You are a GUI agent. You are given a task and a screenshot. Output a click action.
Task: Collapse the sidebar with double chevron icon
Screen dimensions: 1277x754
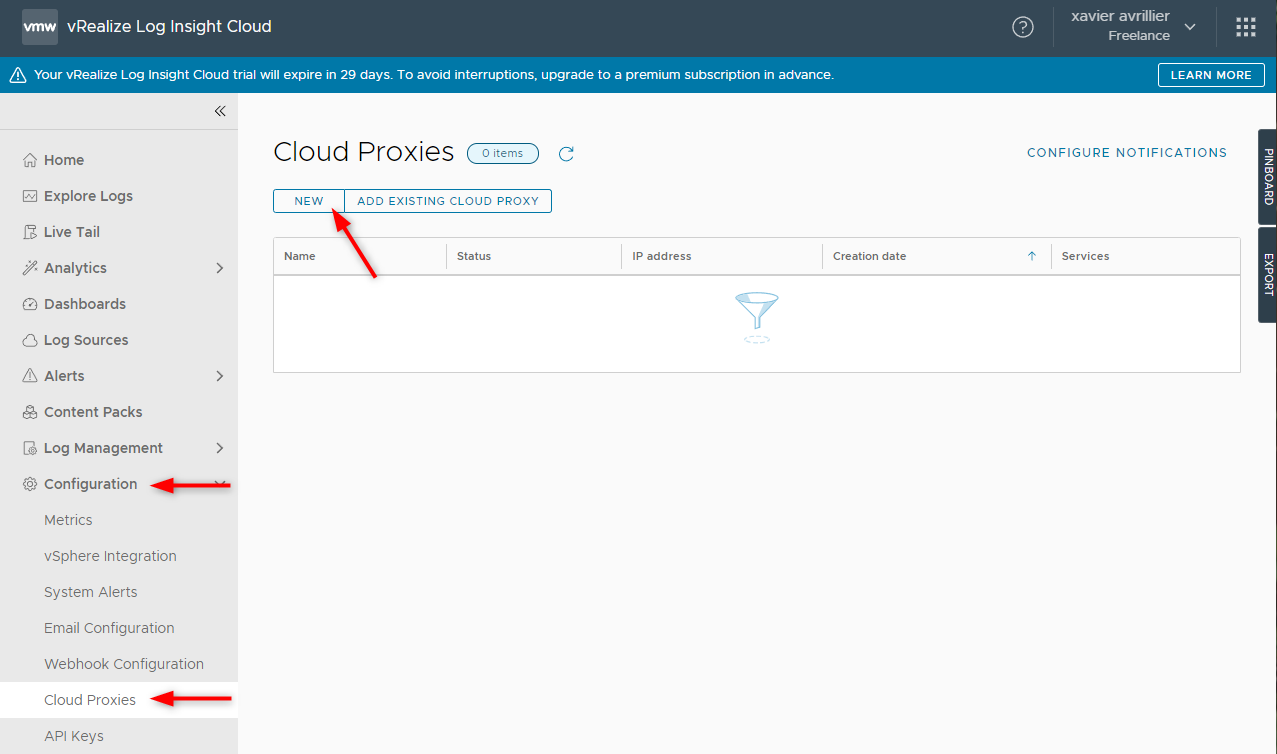[x=220, y=111]
